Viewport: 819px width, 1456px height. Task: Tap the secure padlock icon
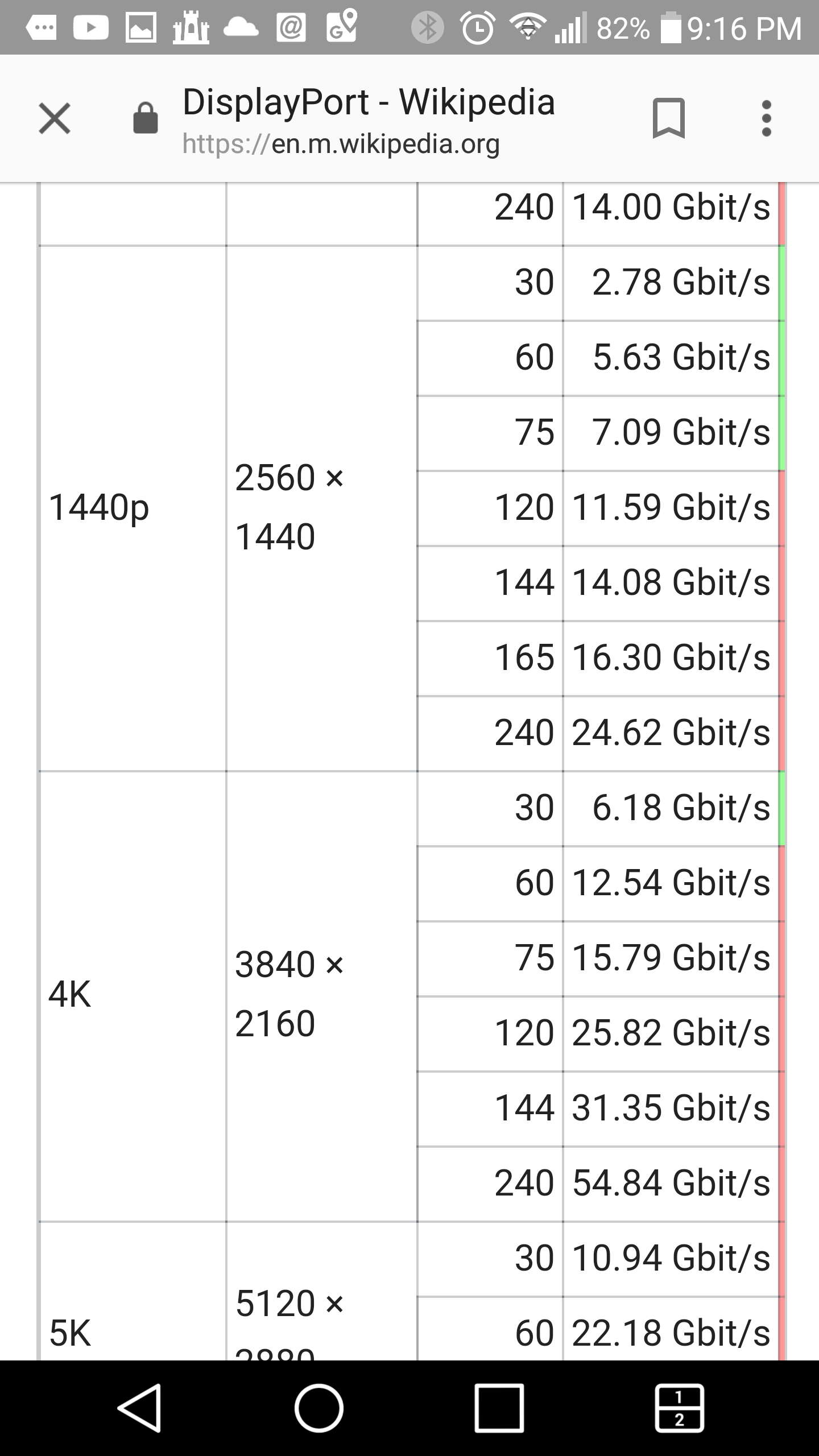point(145,118)
